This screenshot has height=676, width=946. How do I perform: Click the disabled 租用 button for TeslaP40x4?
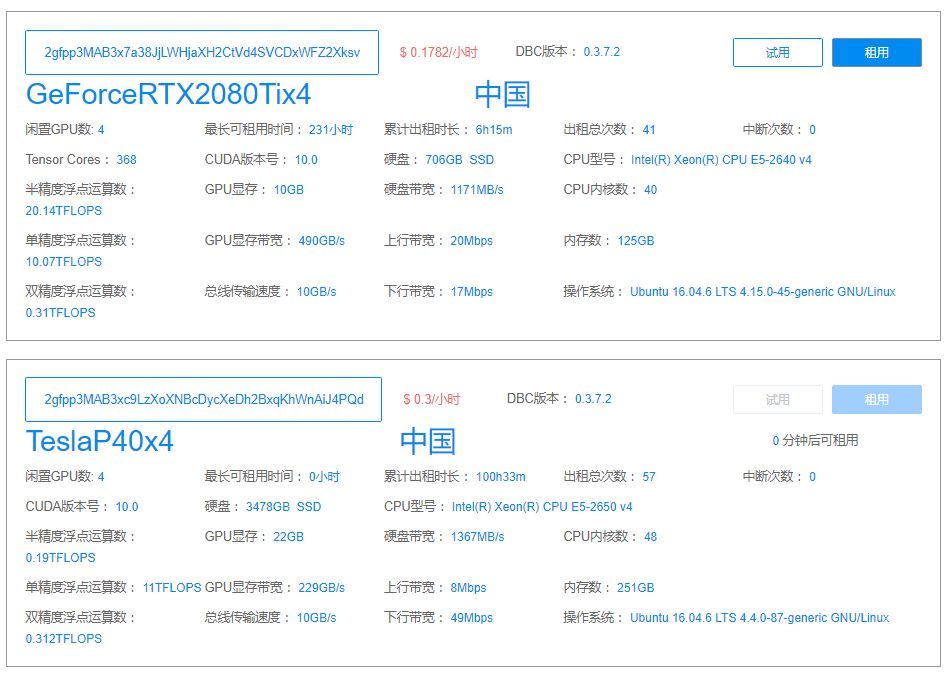[x=877, y=400]
